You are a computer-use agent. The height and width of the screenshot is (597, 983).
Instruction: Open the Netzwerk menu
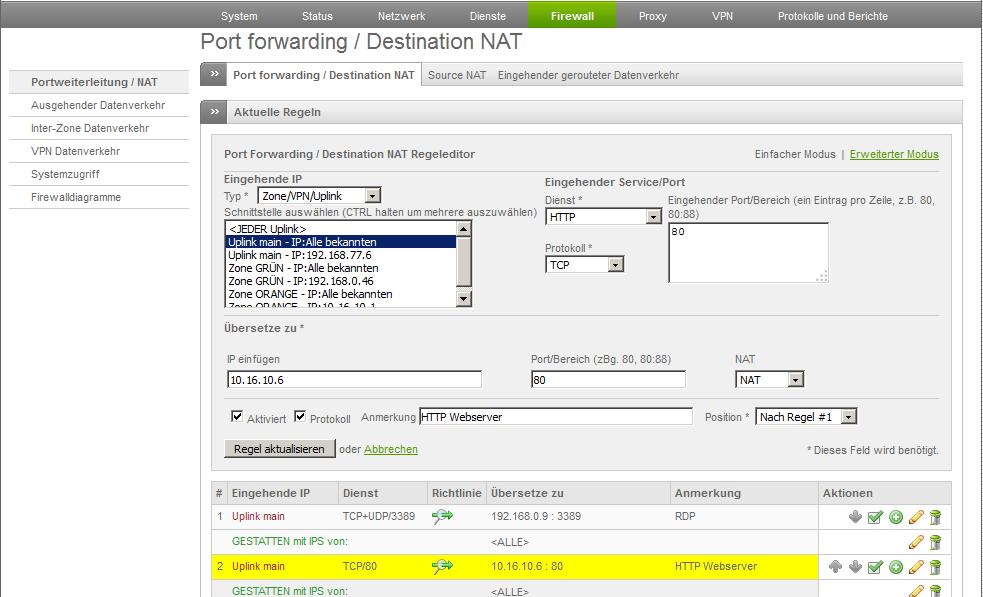point(401,16)
